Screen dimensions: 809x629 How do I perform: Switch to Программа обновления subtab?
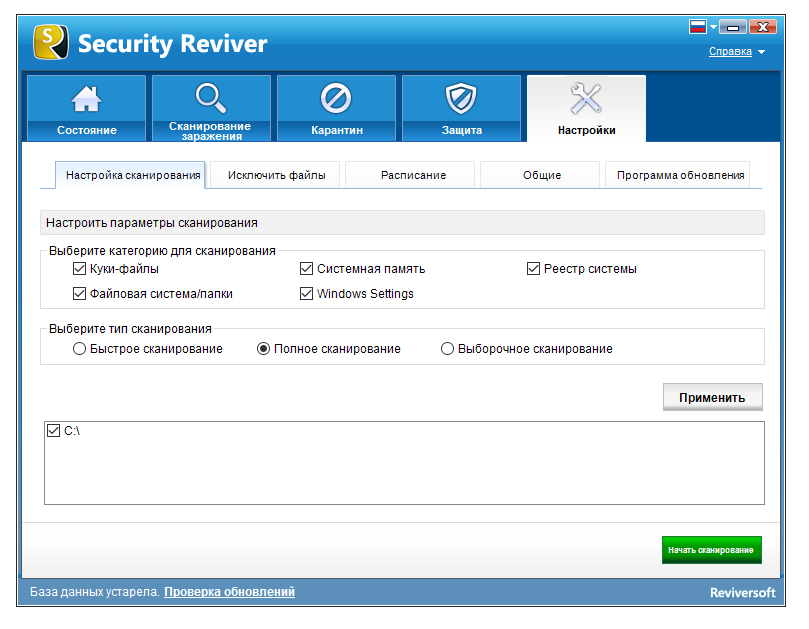[x=677, y=175]
